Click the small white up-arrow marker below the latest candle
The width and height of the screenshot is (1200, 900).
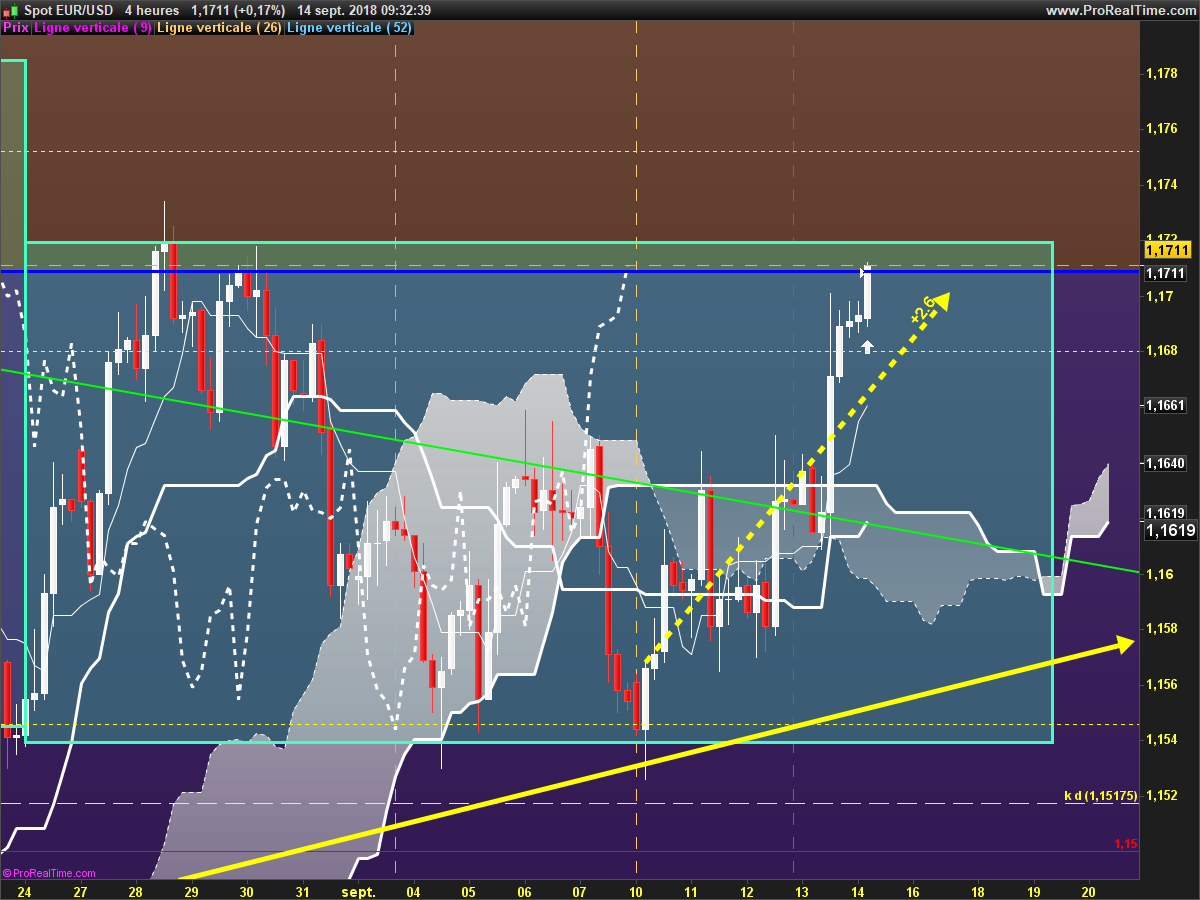click(x=867, y=347)
